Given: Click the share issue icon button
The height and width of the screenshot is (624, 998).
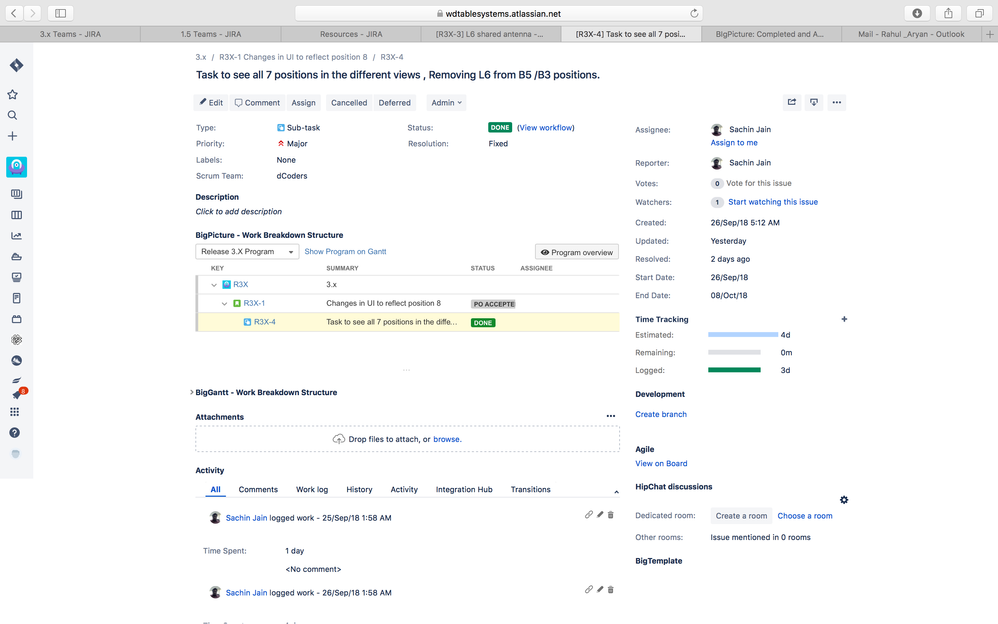Looking at the screenshot, I should (x=792, y=102).
